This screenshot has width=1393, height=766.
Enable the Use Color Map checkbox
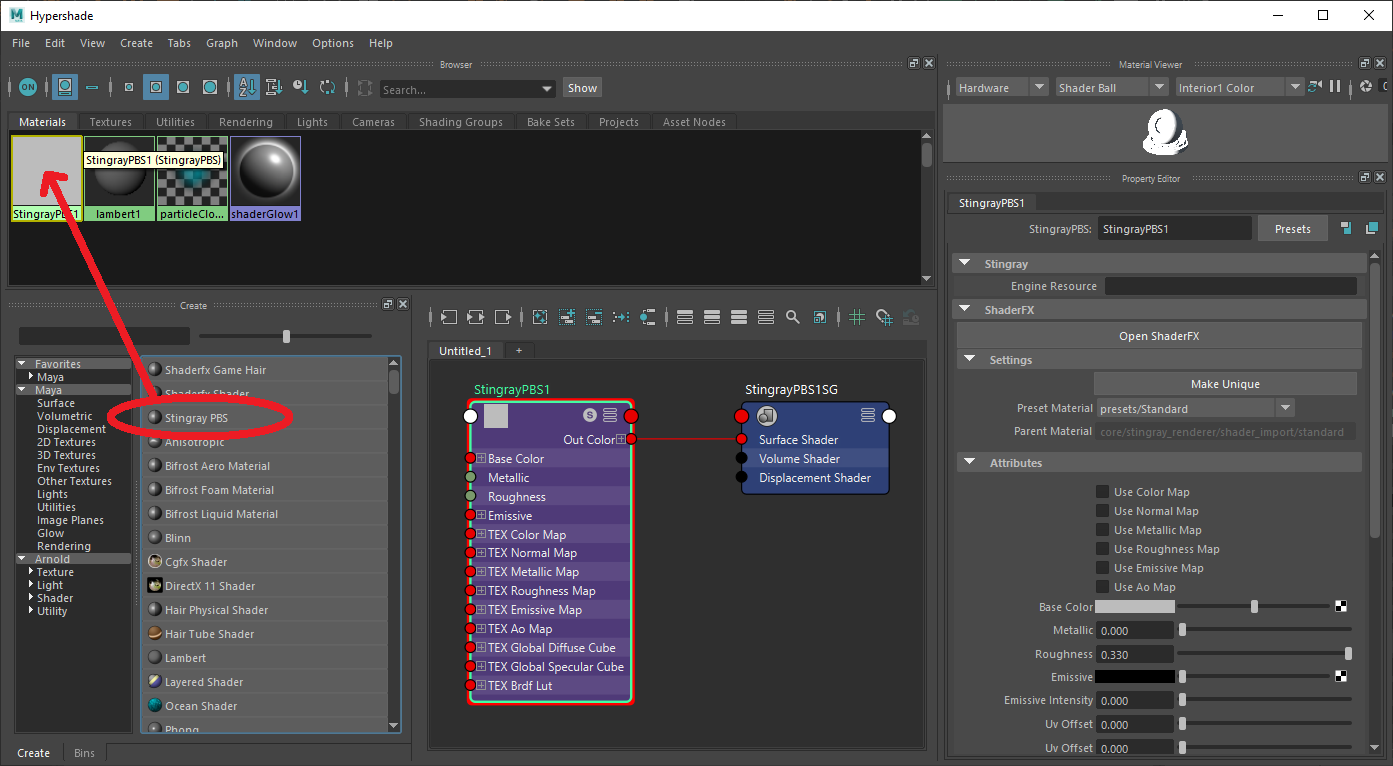(1102, 492)
